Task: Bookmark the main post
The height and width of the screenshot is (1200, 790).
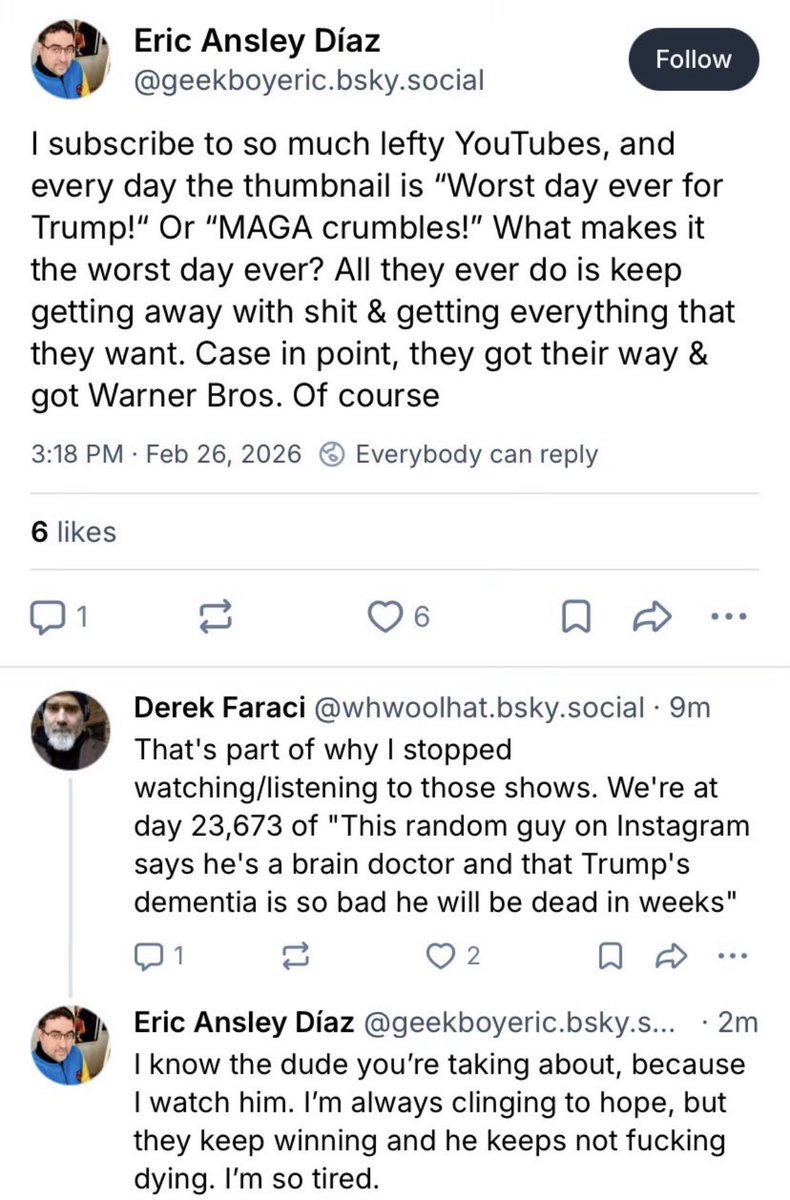Action: pyautogui.click(x=573, y=619)
